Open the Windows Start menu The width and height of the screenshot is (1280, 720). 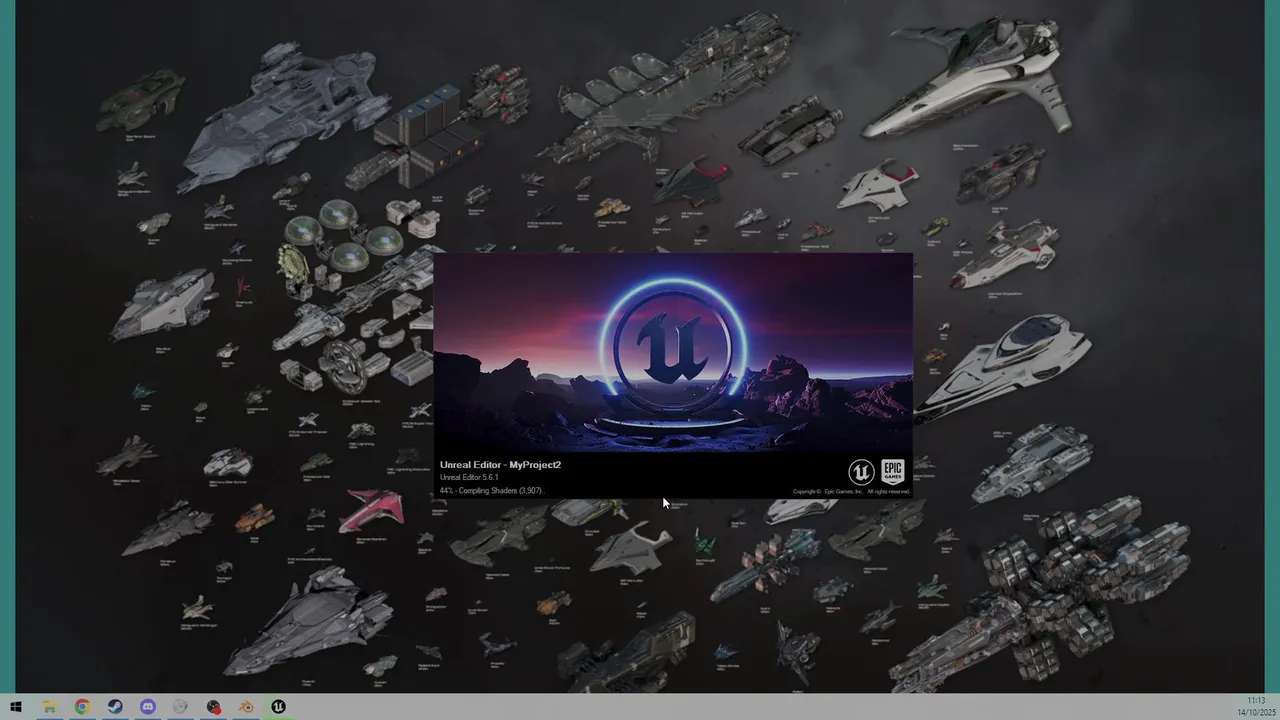tap(16, 707)
